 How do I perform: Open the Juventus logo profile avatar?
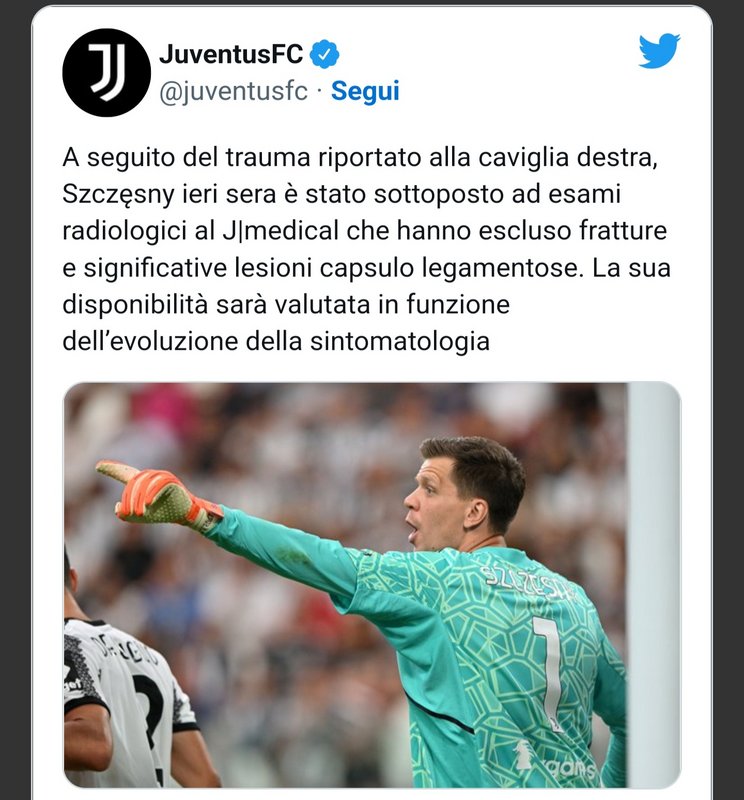[x=106, y=72]
